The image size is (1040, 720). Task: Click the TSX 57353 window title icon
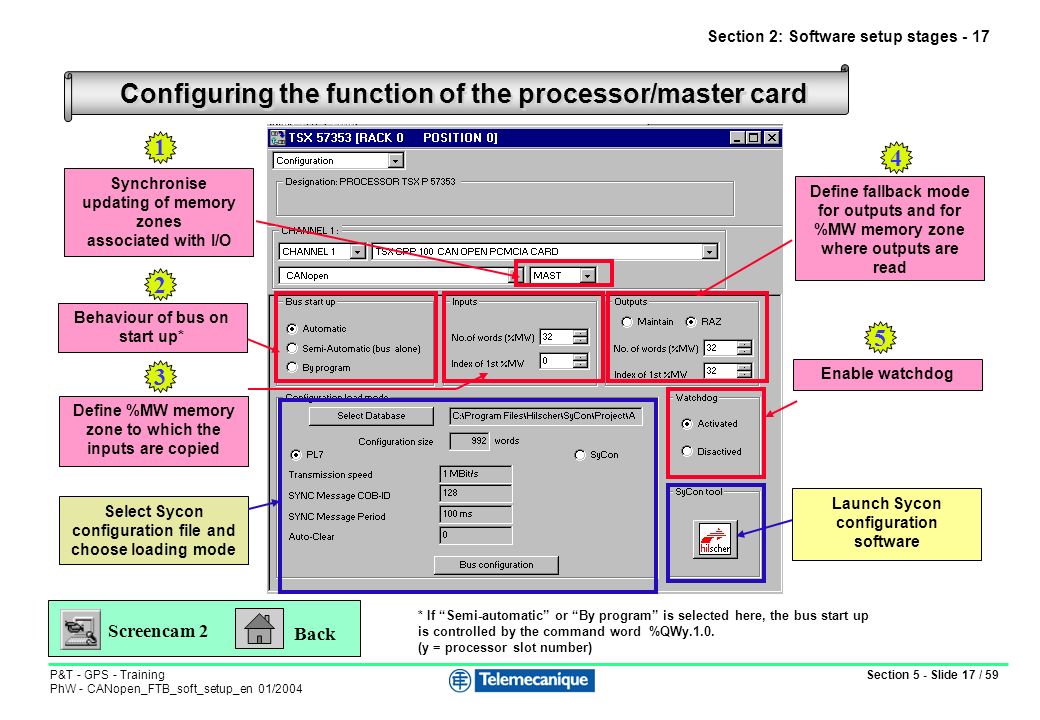pyautogui.click(x=277, y=138)
